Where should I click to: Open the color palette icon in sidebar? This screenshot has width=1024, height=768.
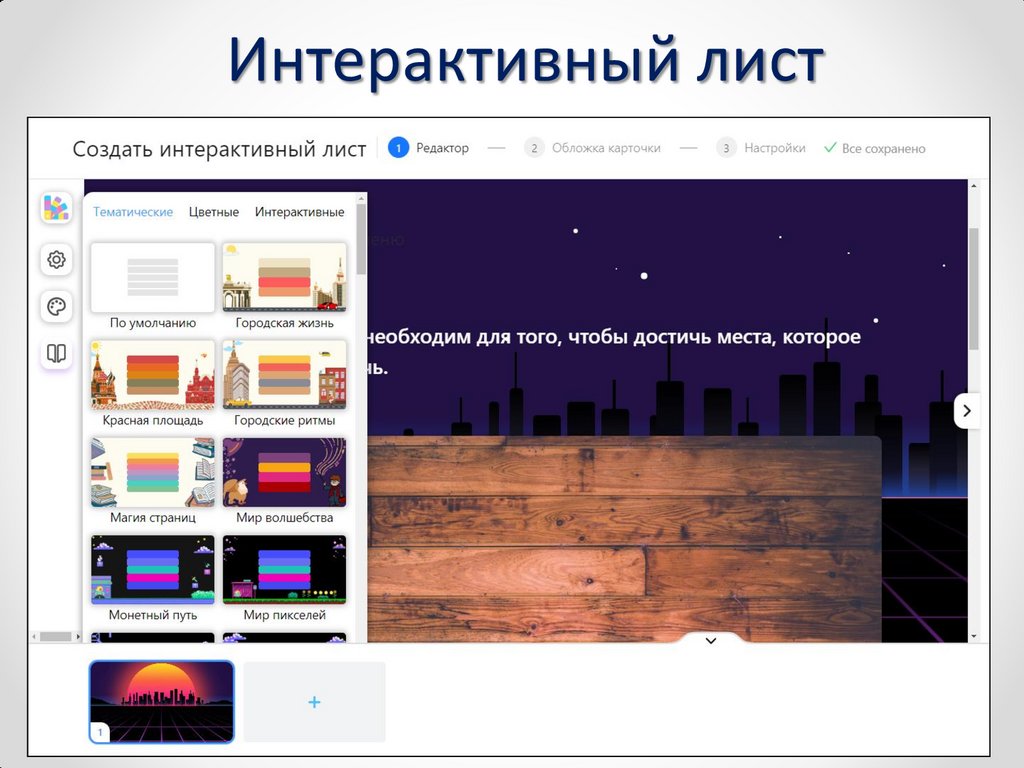coord(56,306)
